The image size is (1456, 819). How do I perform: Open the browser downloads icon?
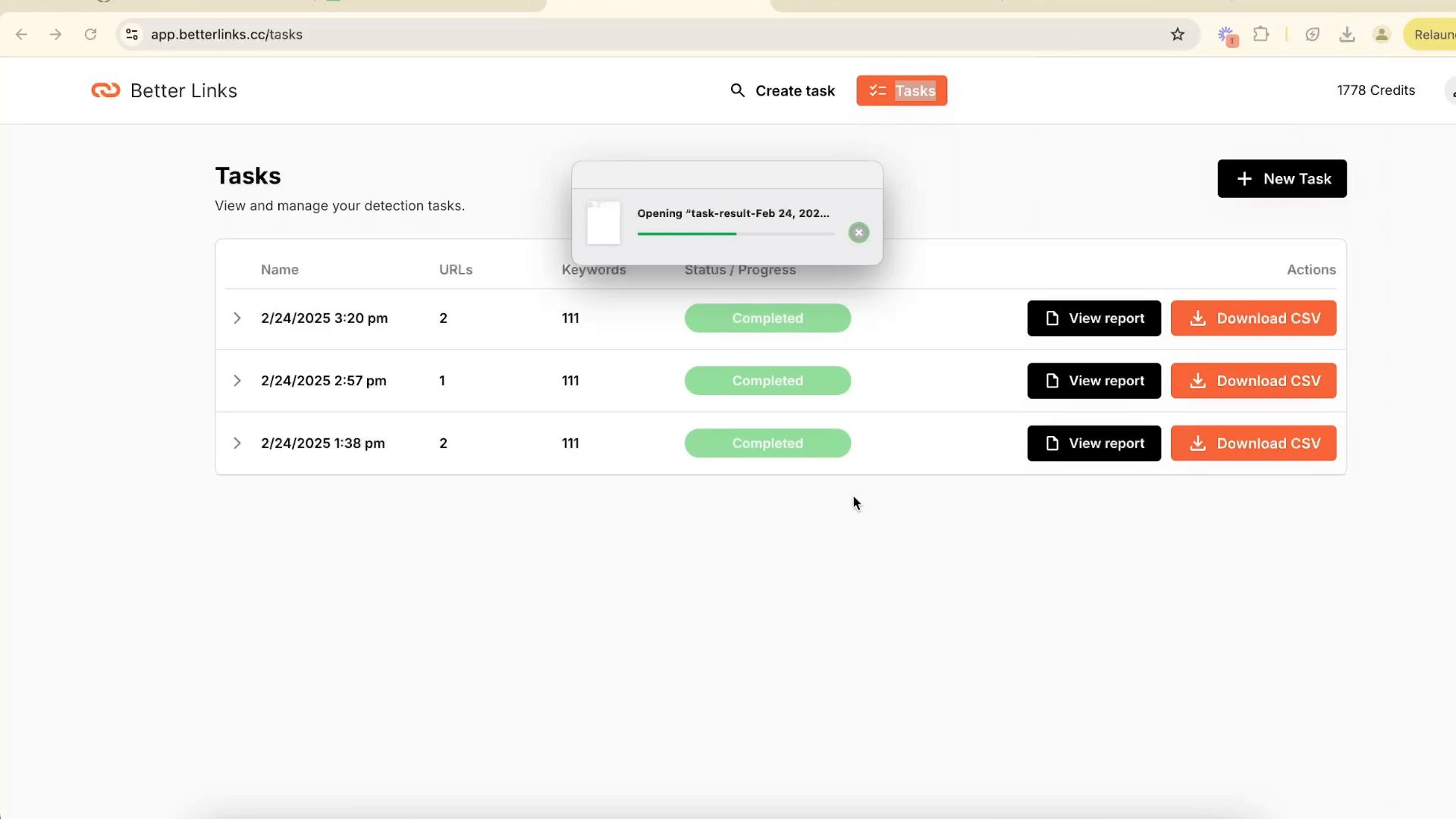[x=1347, y=34]
